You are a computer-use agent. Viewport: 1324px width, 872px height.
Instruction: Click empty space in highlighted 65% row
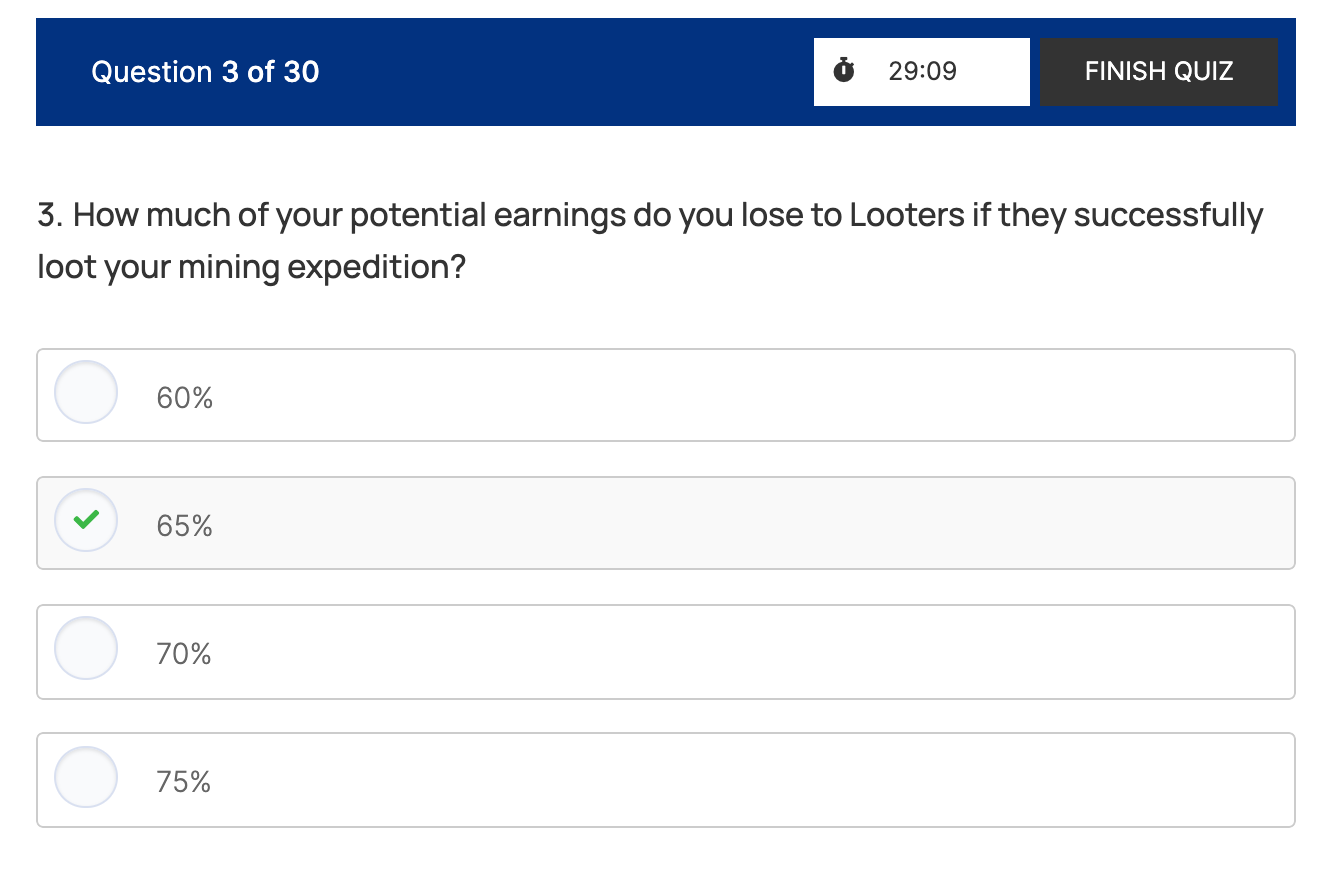coord(750,523)
